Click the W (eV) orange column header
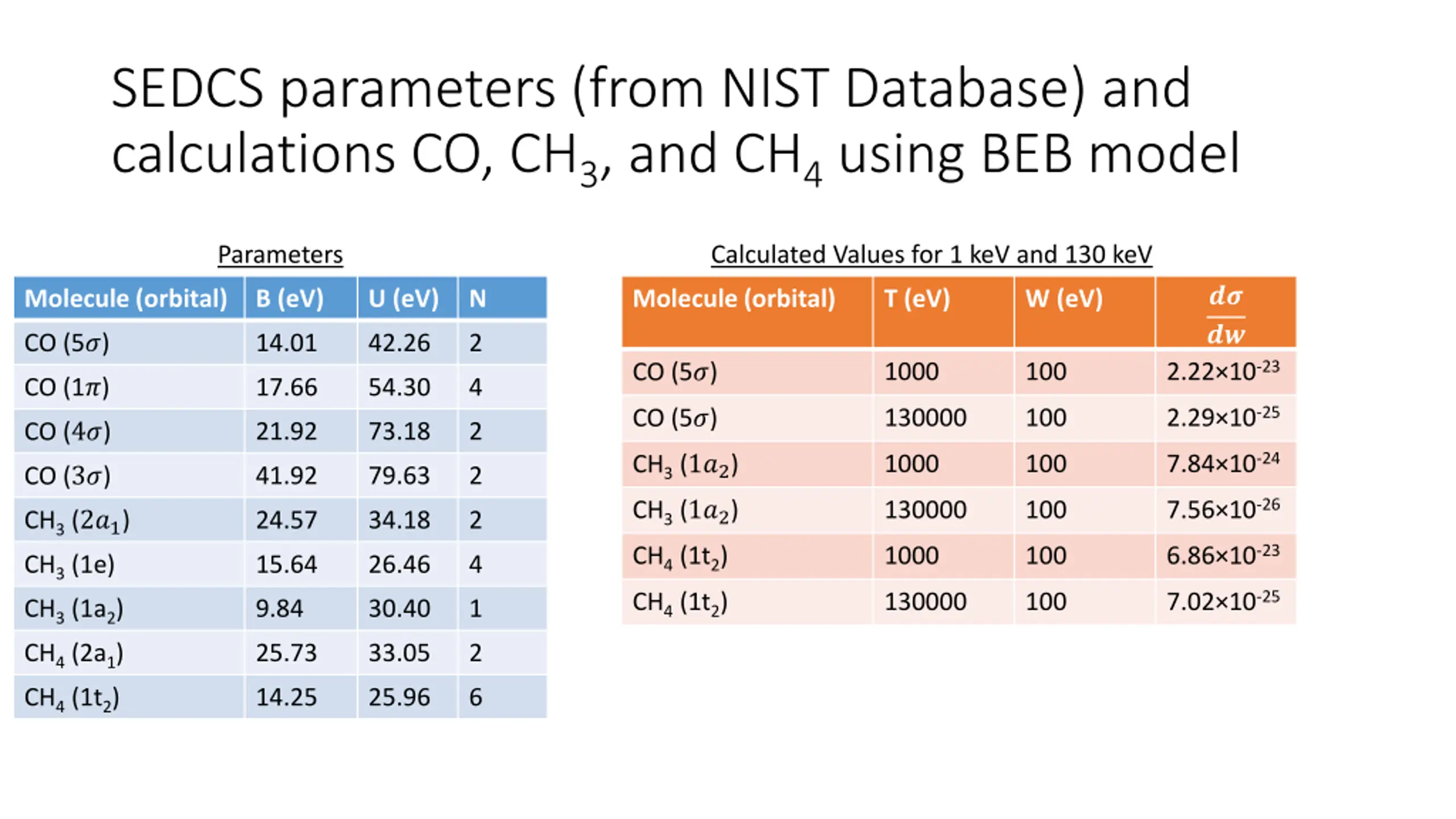The width and height of the screenshot is (1456, 819). tap(1085, 312)
